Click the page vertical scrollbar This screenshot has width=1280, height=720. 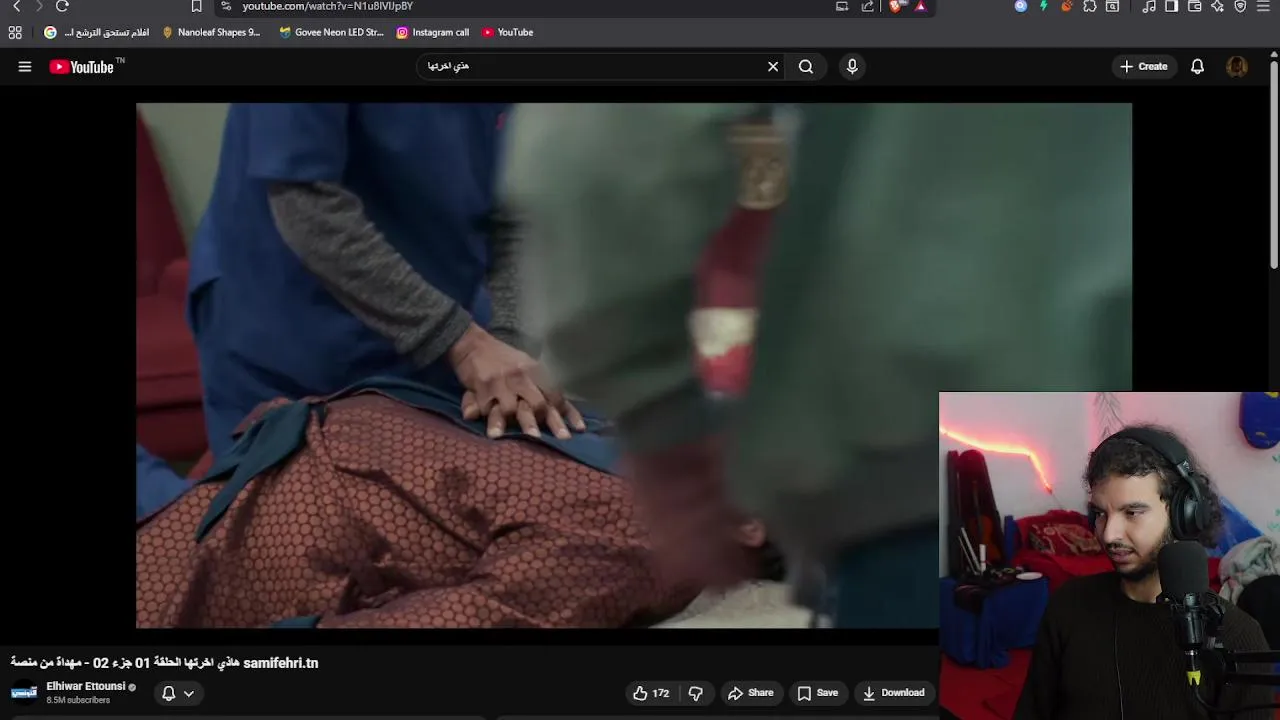pyautogui.click(x=1274, y=165)
